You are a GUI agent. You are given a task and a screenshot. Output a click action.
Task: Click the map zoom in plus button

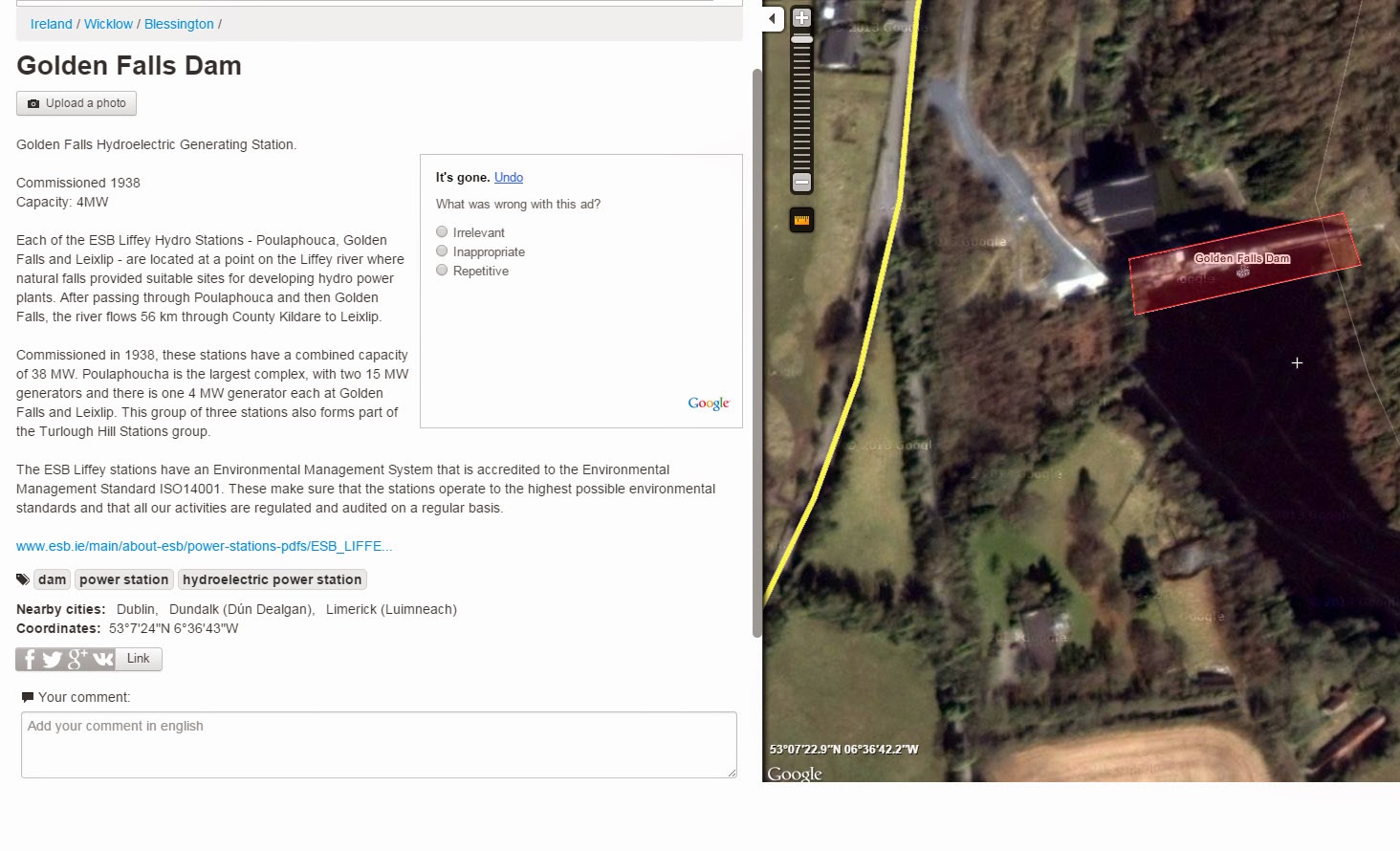(x=801, y=17)
